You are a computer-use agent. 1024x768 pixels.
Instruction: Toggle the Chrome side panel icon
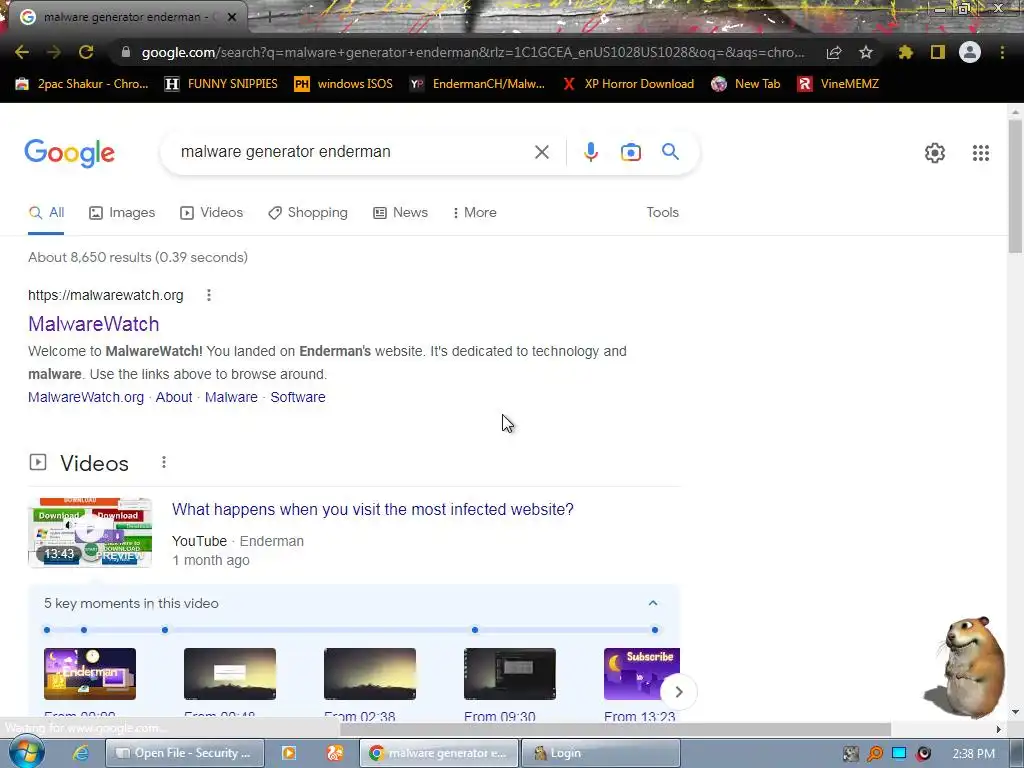click(x=938, y=52)
